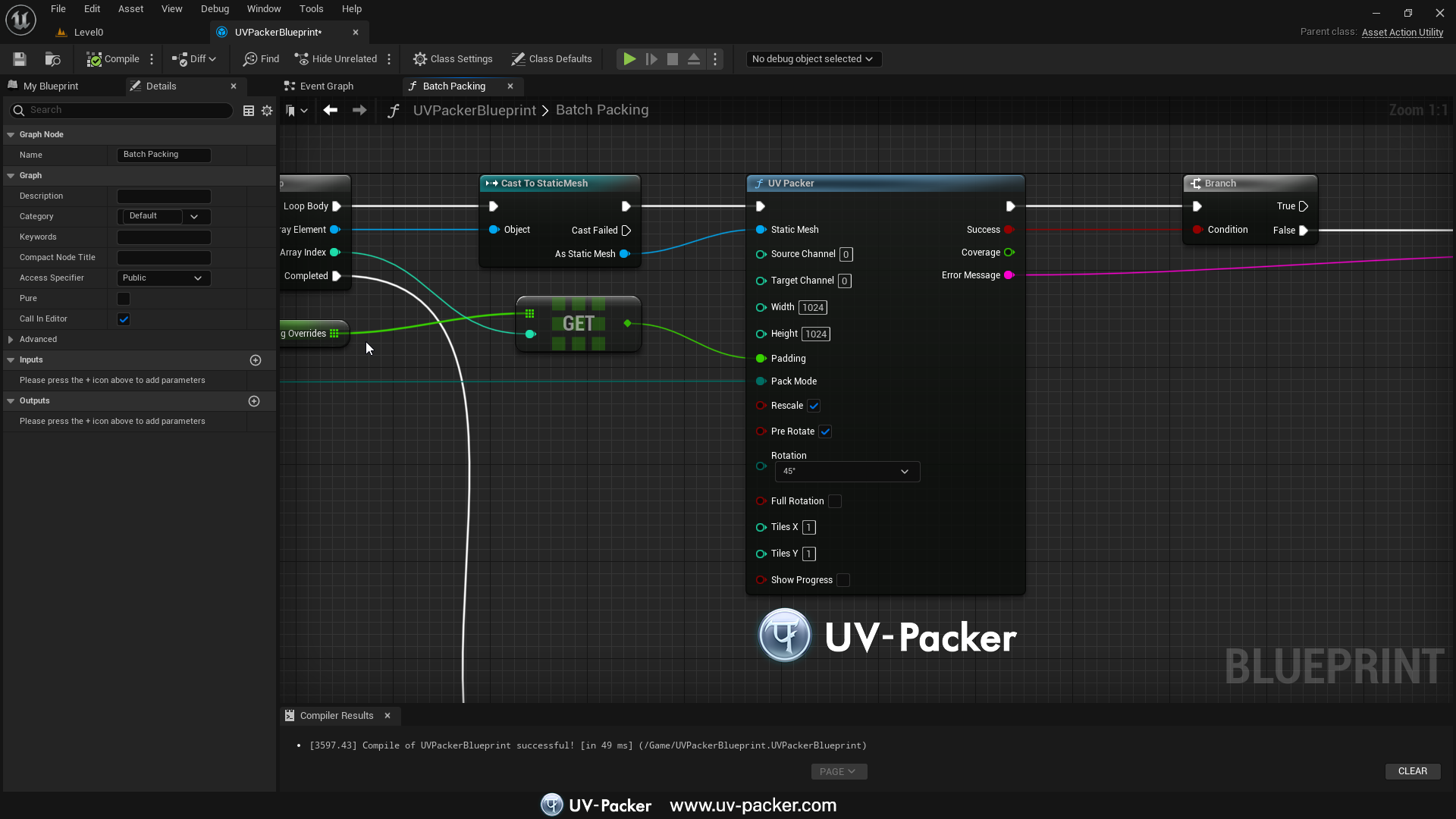
Task: Open the PAGE dropdown
Action: click(838, 772)
